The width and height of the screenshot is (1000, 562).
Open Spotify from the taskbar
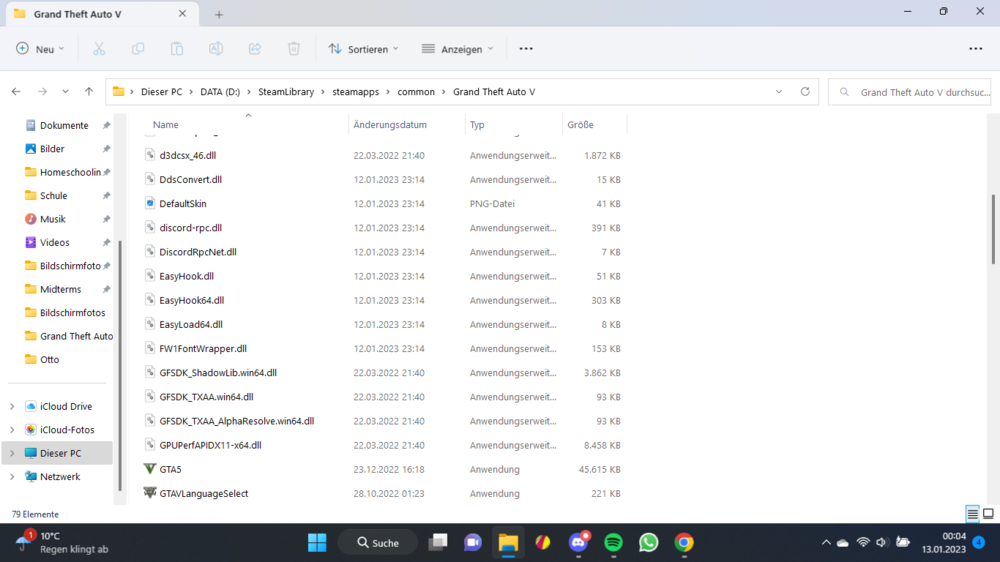pyautogui.click(x=614, y=542)
